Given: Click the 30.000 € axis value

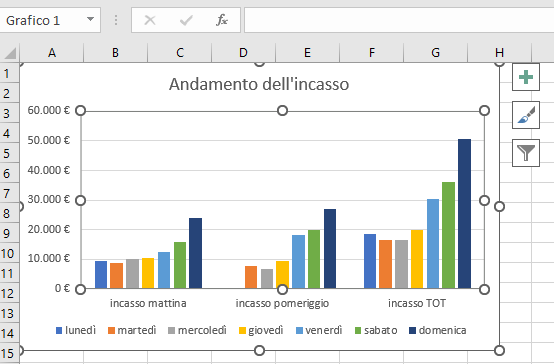Looking at the screenshot, I should pyautogui.click(x=49, y=199).
